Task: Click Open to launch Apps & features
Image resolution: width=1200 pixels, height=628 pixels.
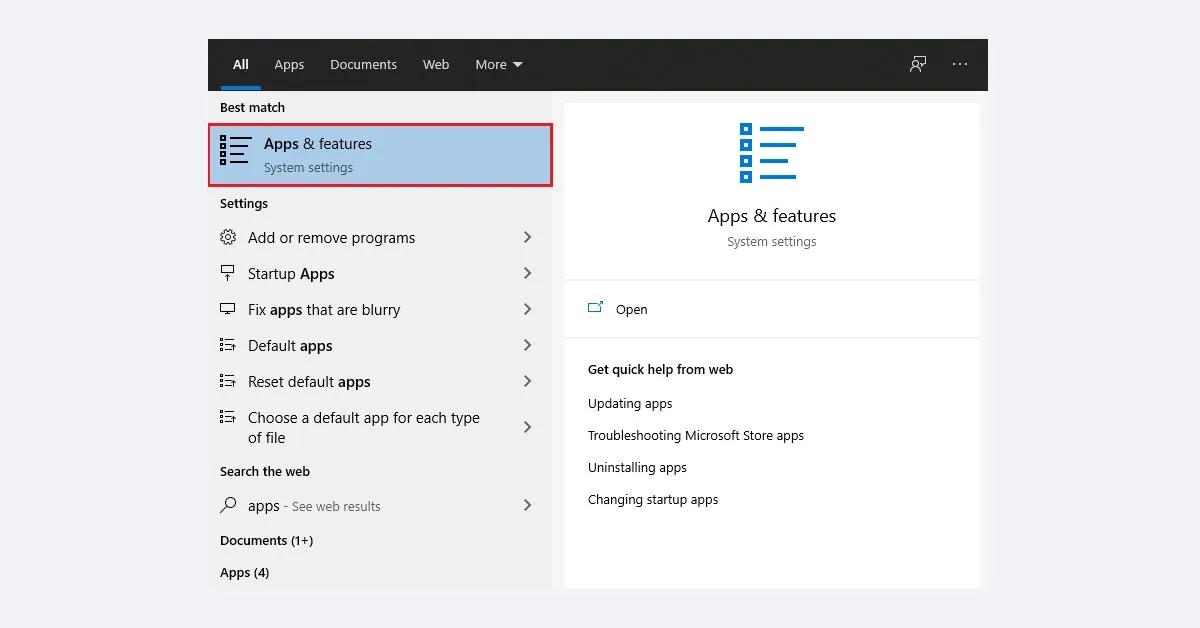Action: click(x=630, y=309)
